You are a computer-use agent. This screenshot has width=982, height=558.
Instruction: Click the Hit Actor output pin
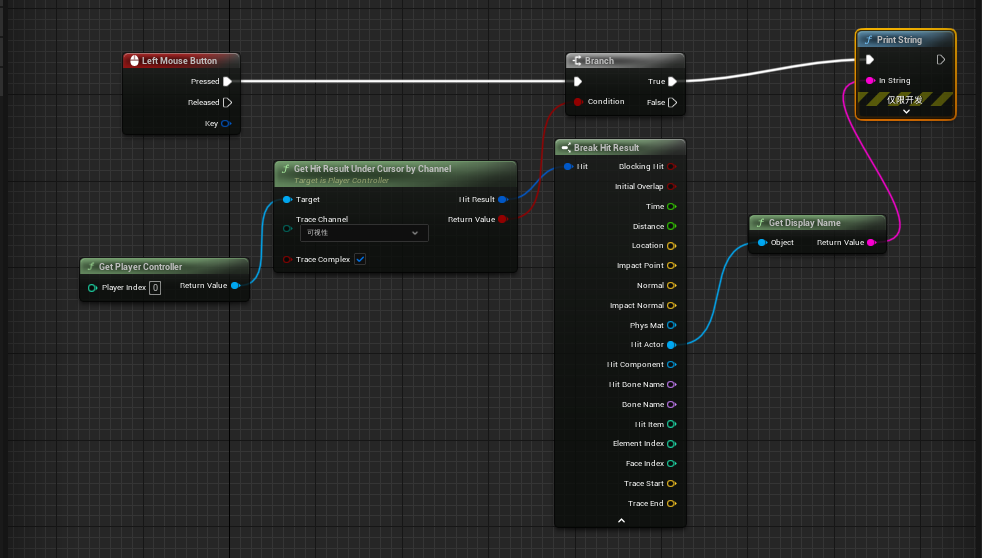671,345
